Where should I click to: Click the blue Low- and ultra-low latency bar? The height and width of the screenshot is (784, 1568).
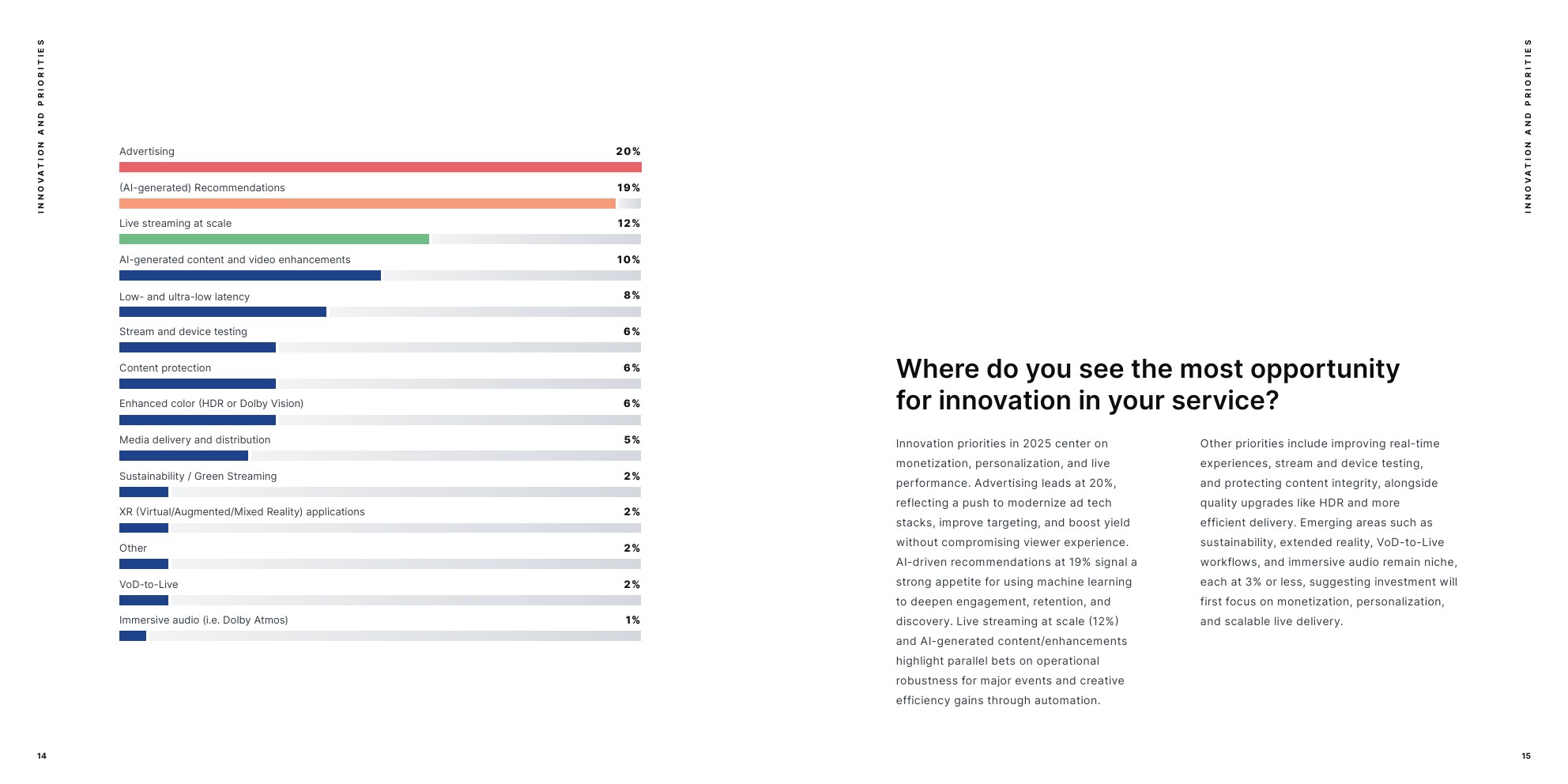[x=223, y=312]
